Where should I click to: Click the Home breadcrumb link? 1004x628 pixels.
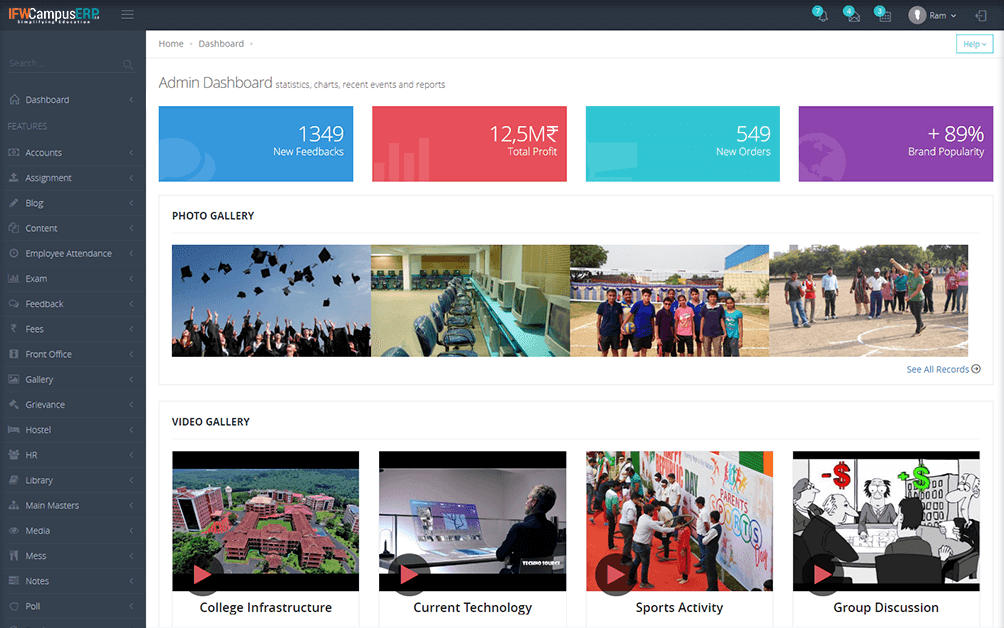(171, 44)
